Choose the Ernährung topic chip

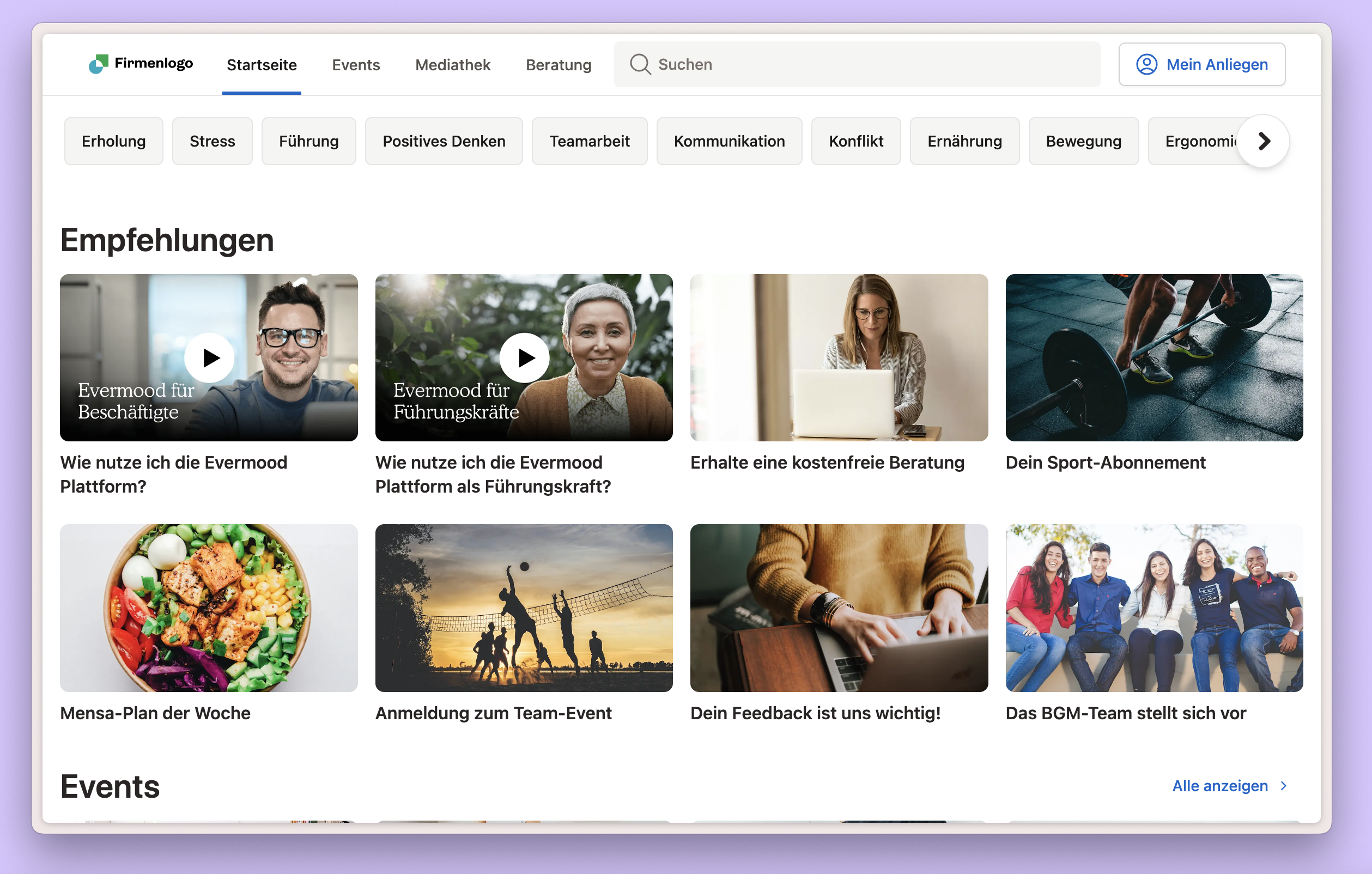coord(964,141)
